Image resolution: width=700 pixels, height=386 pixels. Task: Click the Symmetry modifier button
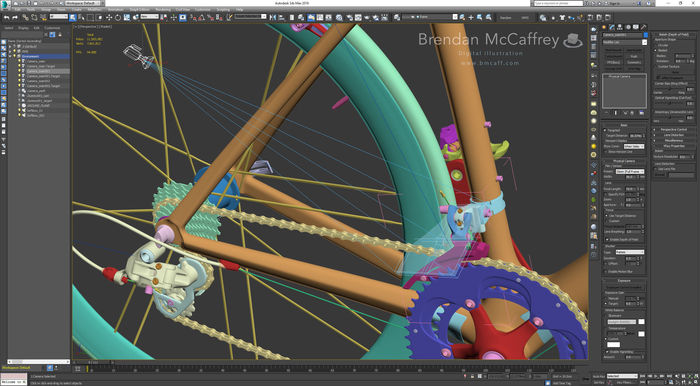[x=634, y=62]
